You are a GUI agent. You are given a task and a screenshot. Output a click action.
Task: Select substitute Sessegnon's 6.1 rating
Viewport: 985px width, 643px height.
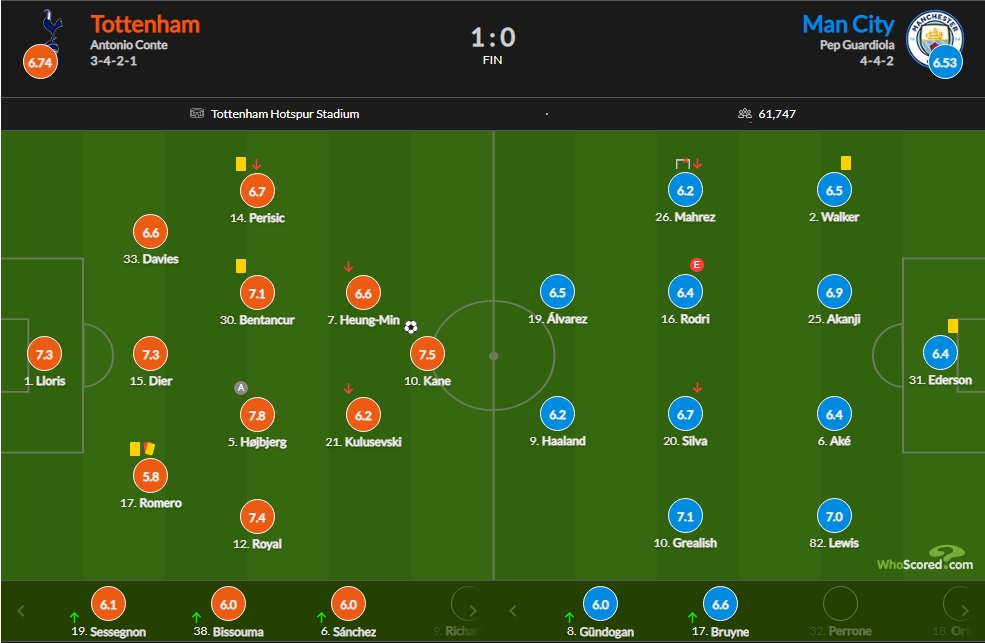108,604
